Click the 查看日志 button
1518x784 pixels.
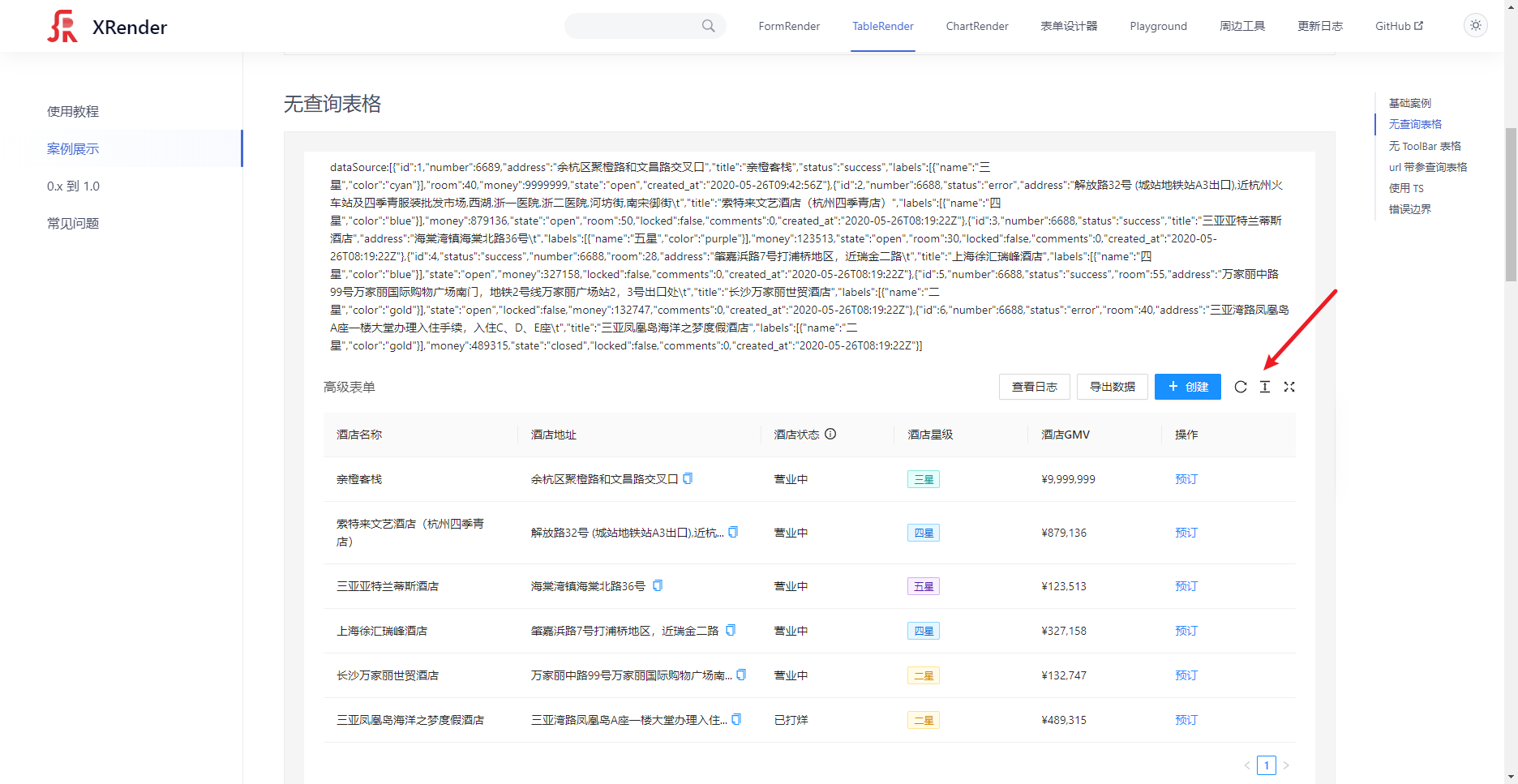point(1034,387)
